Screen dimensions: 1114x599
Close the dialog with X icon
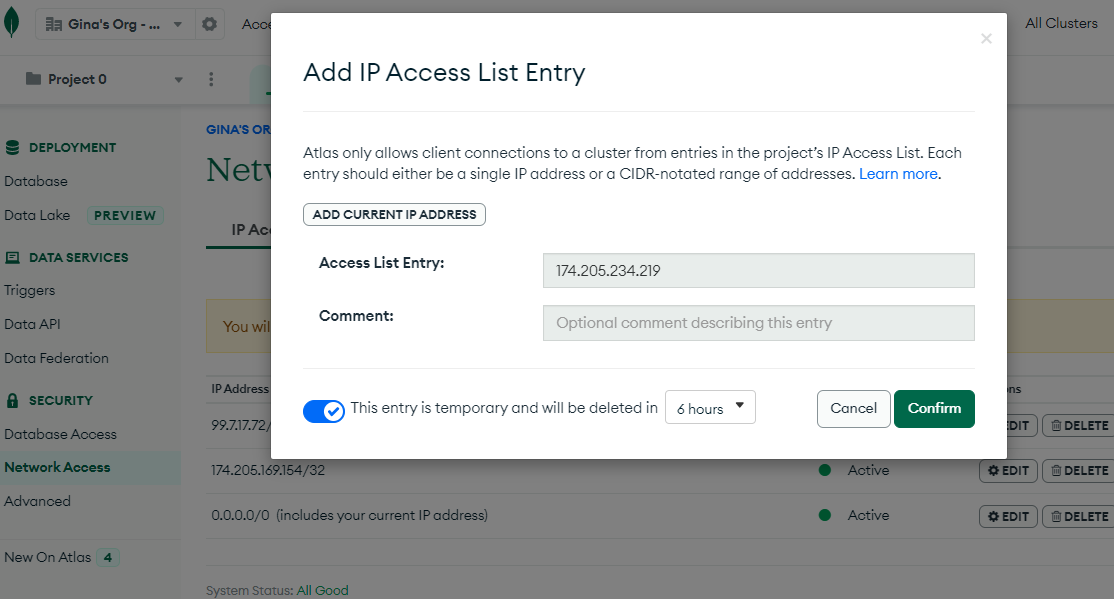(x=986, y=39)
